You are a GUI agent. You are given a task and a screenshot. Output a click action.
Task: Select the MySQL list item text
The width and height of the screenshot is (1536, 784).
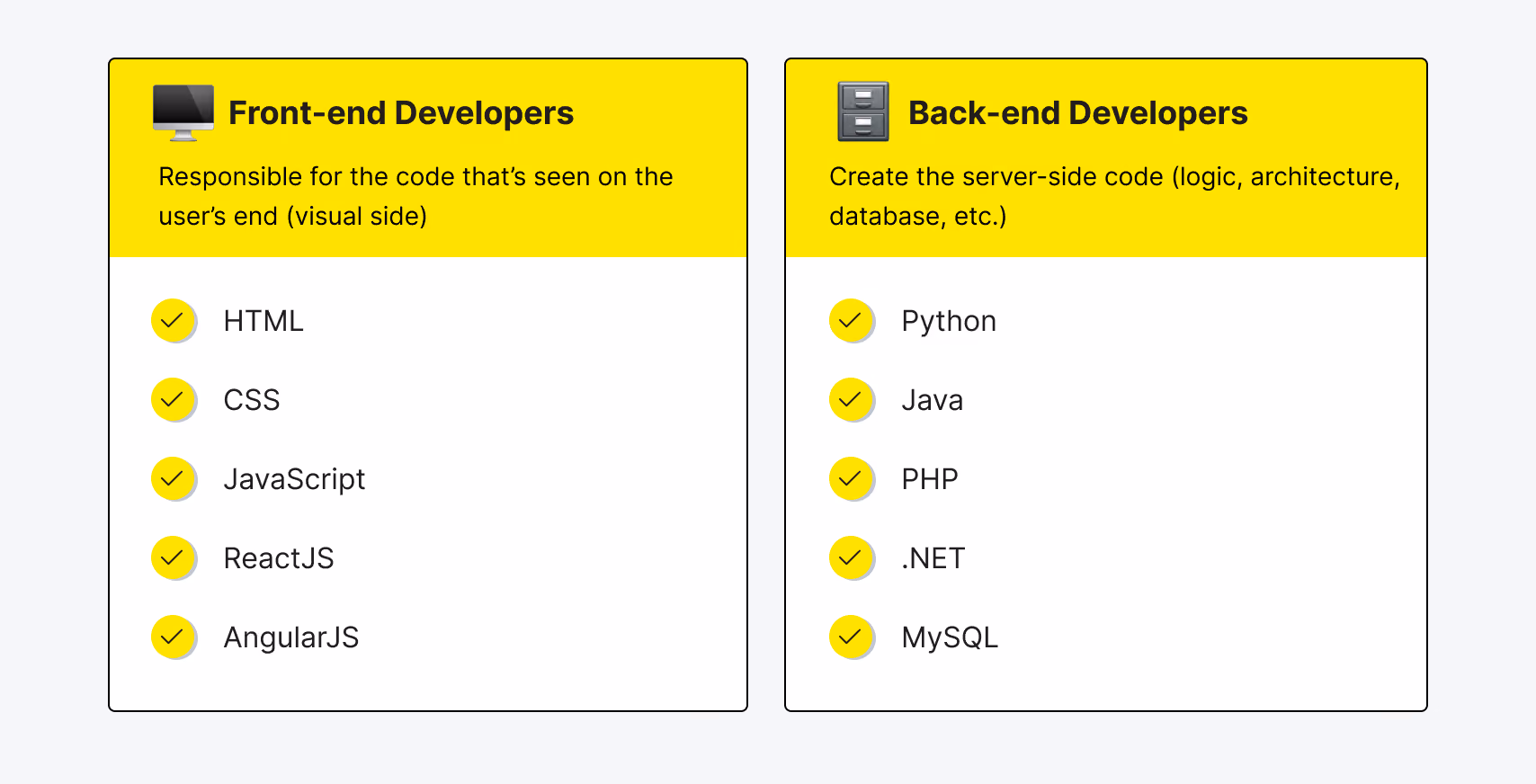pos(951,638)
